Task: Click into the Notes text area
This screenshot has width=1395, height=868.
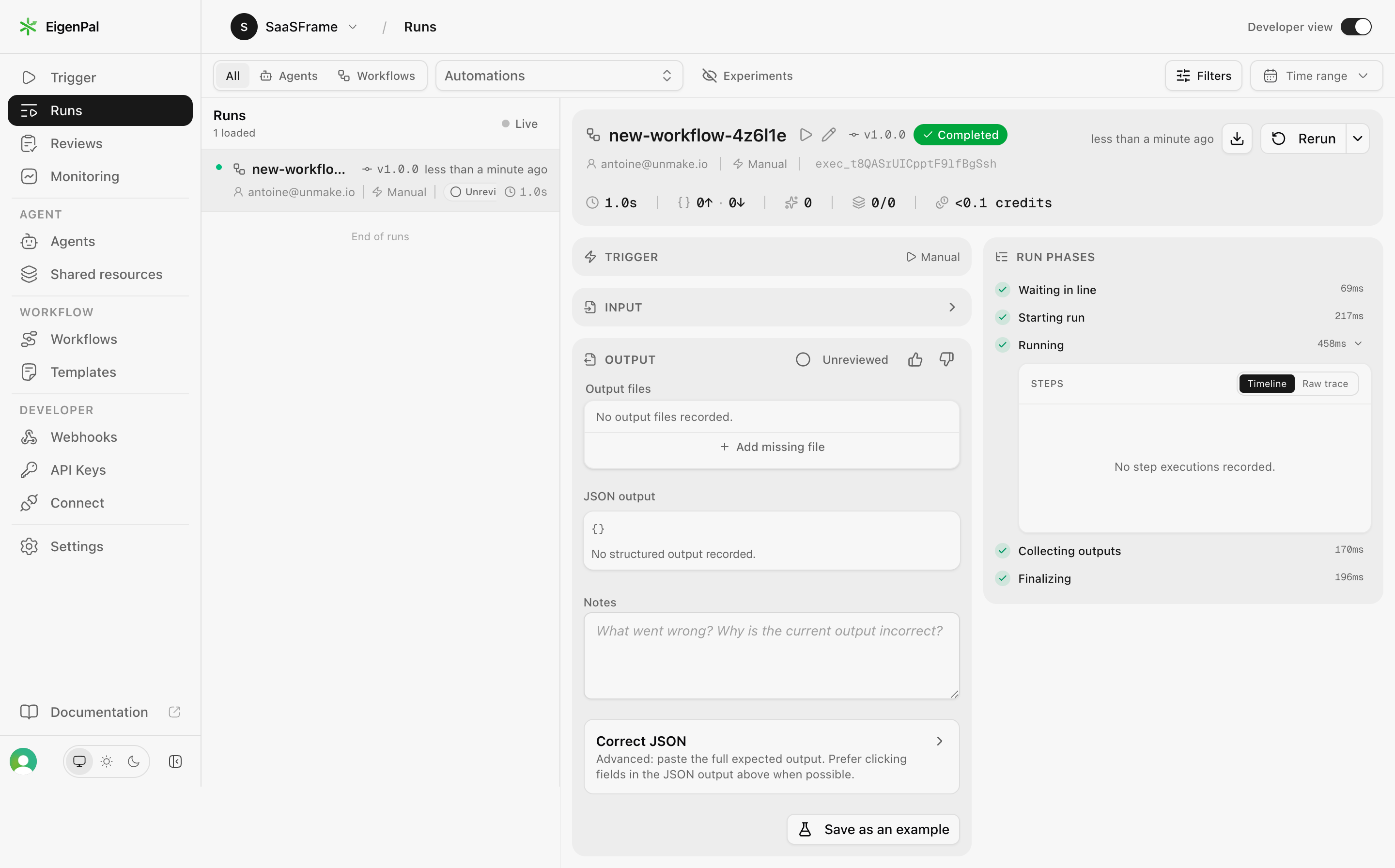Action: [x=771, y=655]
